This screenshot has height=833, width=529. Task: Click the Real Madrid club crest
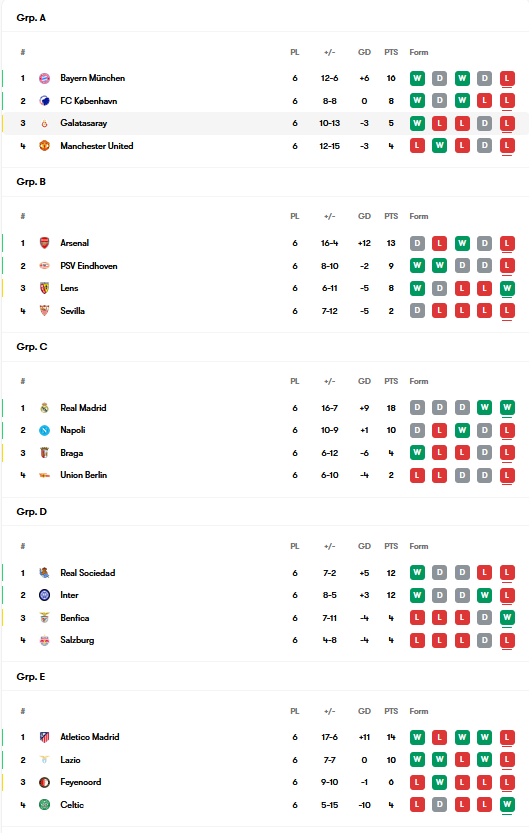45,408
